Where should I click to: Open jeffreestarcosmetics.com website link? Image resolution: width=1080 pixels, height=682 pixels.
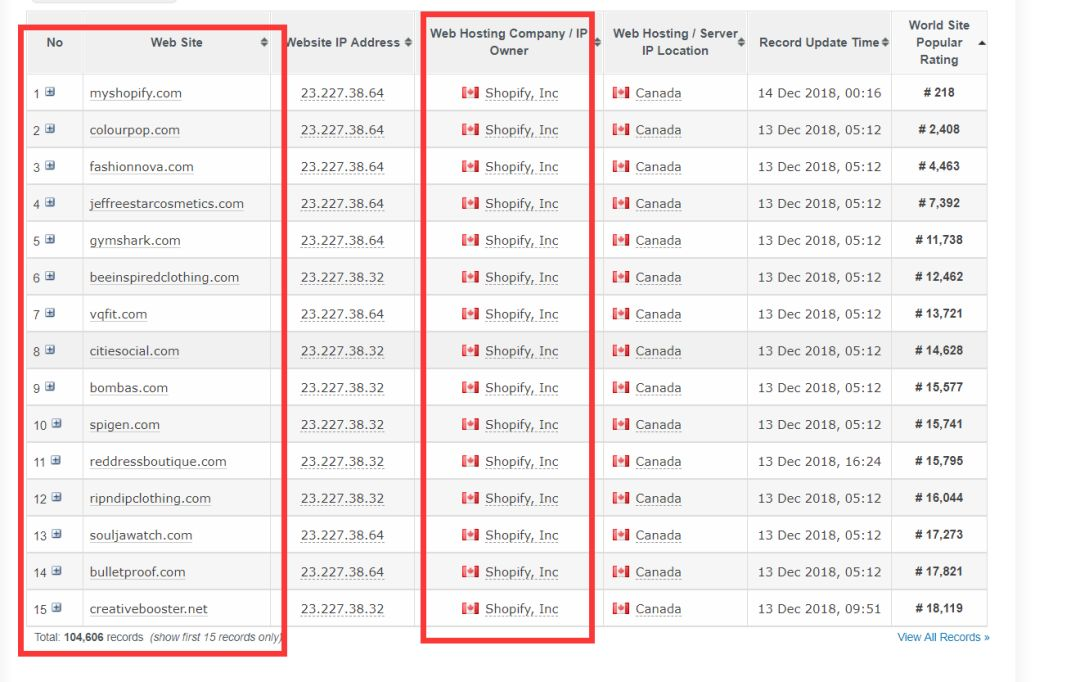coord(166,204)
